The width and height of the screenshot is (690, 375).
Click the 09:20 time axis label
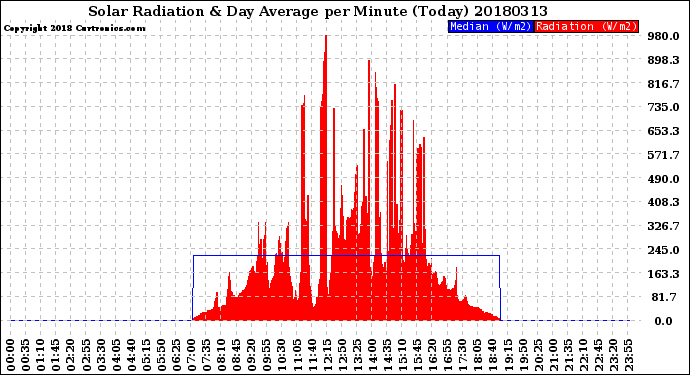(252, 355)
